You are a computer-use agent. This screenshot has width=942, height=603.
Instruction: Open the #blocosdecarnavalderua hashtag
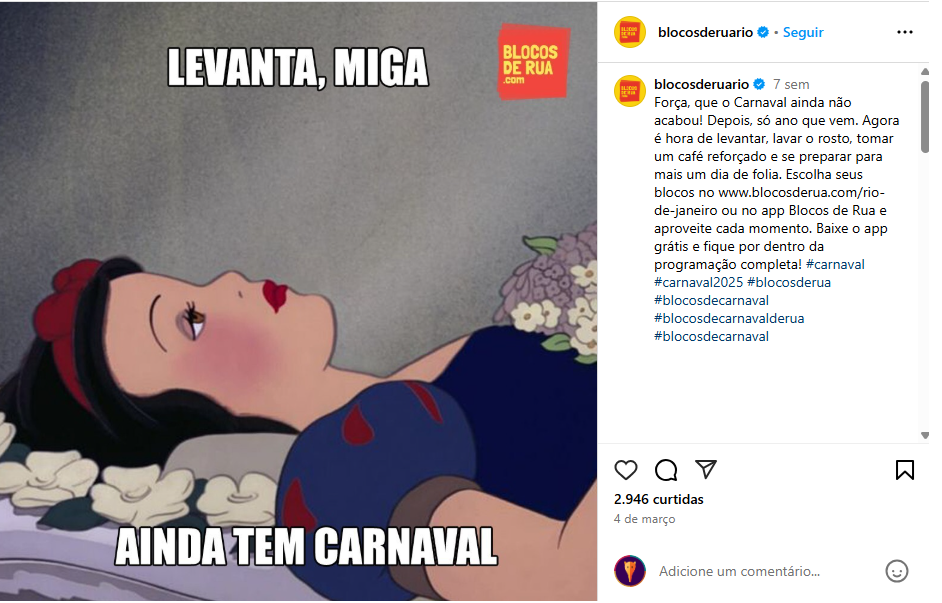coord(729,318)
